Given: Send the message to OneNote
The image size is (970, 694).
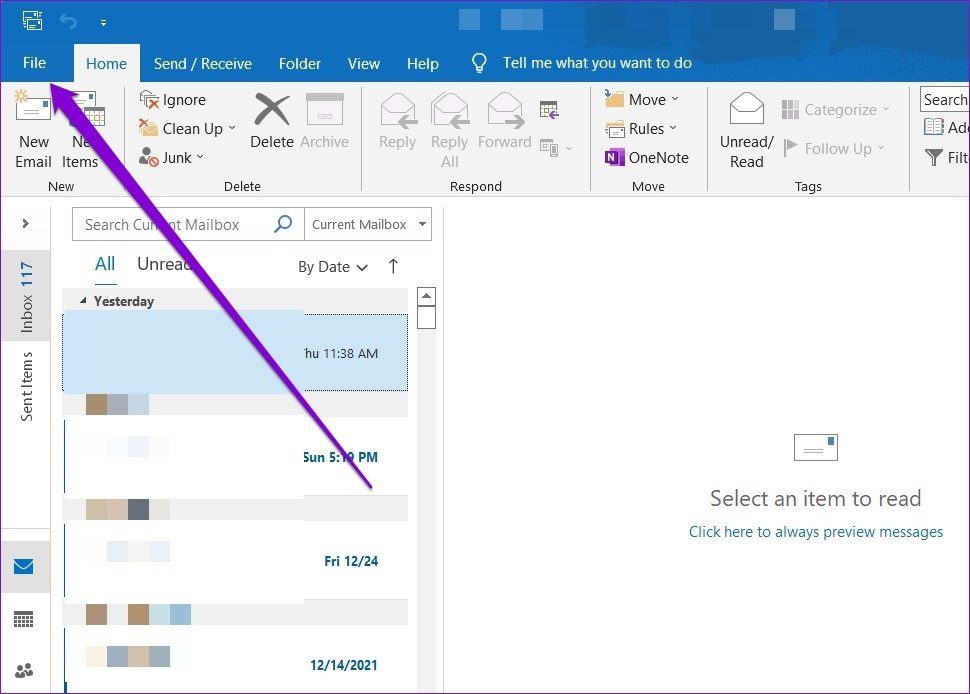Looking at the screenshot, I should pos(648,157).
